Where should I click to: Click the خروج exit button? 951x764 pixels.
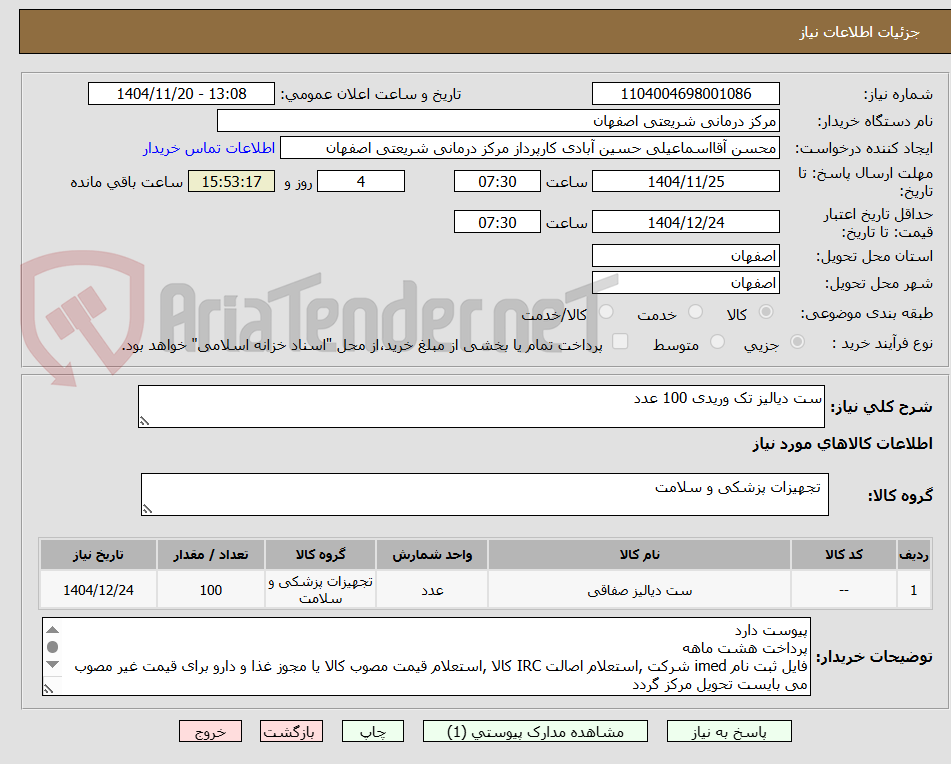click(x=210, y=731)
